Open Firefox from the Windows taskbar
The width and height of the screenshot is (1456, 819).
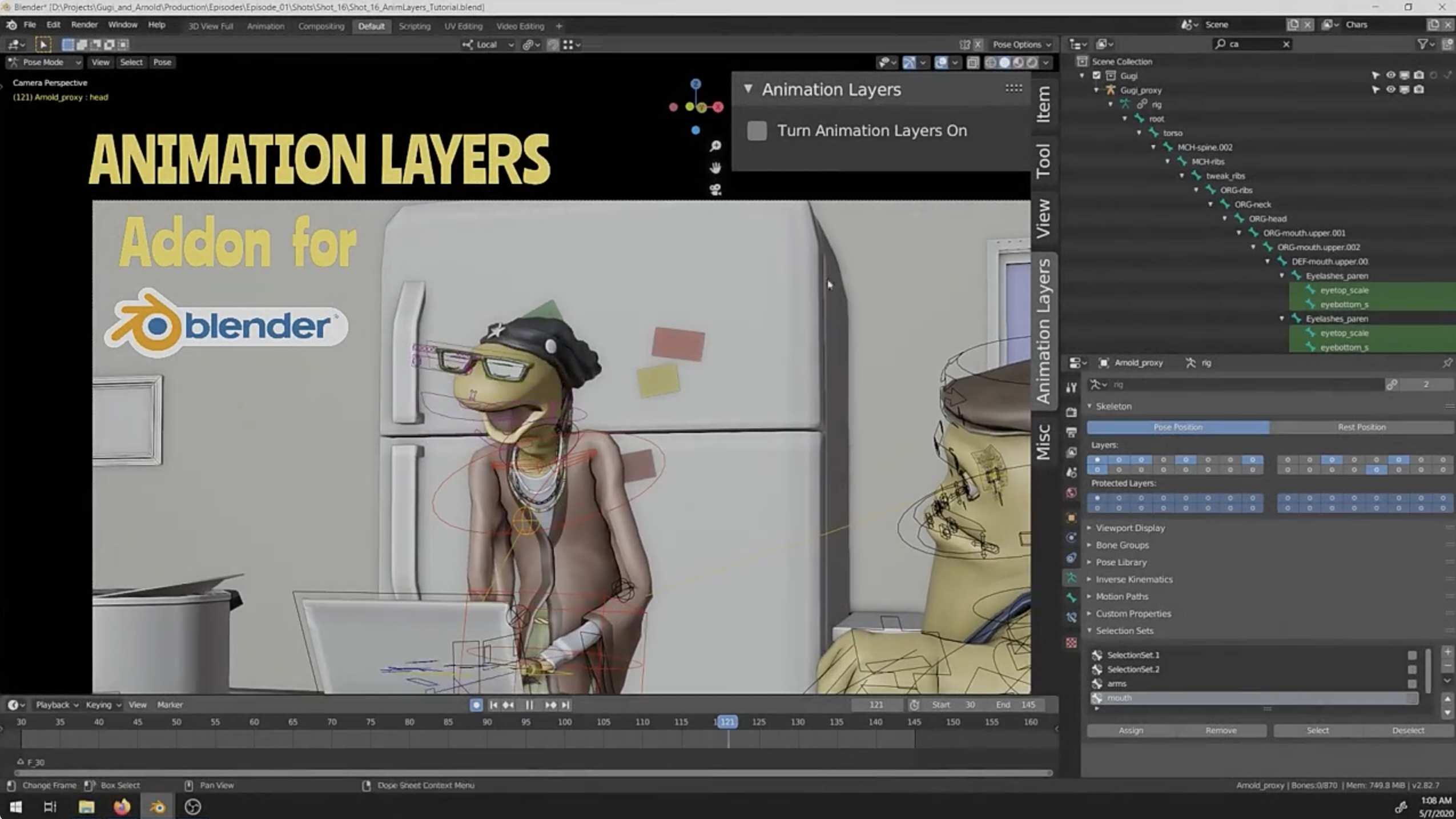coord(122,806)
